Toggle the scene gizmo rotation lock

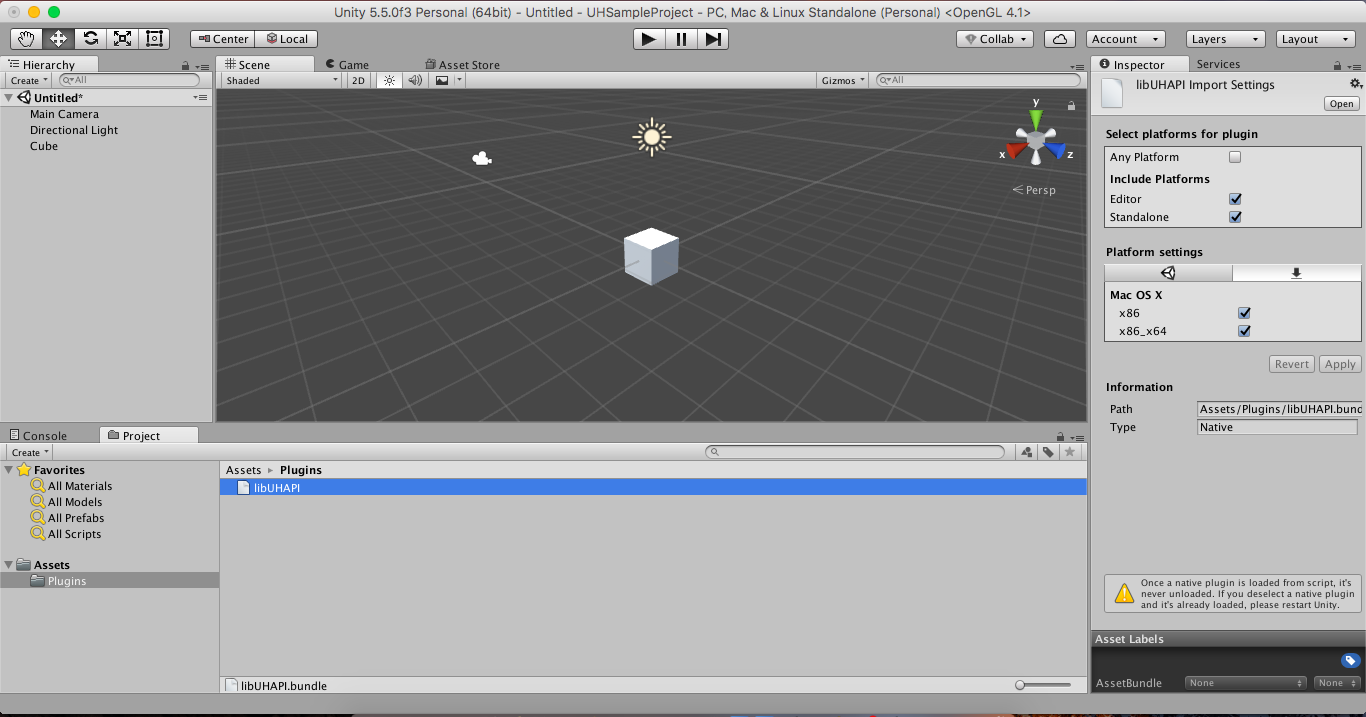tap(1072, 105)
